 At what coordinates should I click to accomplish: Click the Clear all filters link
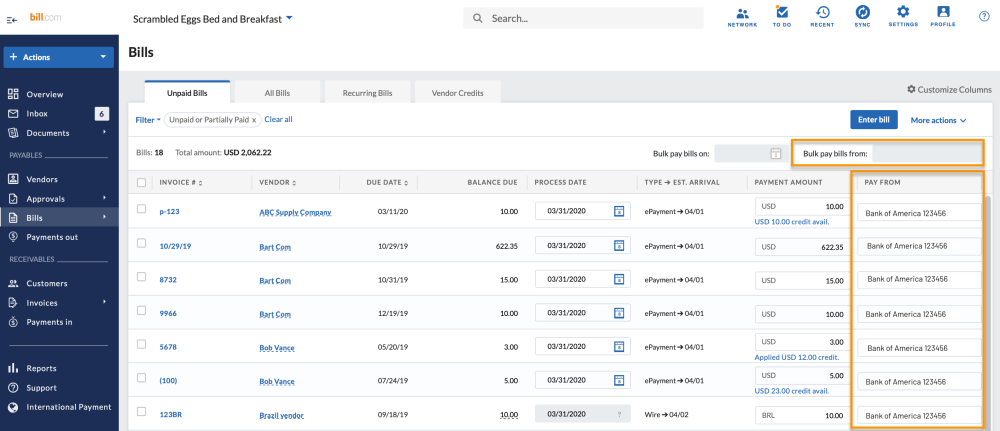pyautogui.click(x=279, y=119)
